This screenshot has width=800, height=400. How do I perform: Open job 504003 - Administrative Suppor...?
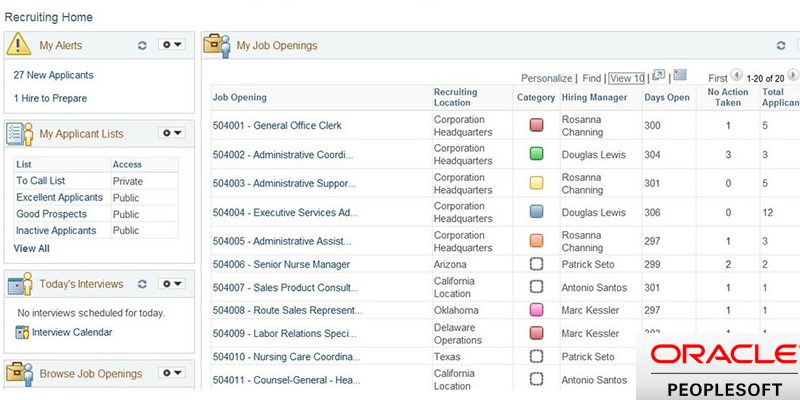284,184
